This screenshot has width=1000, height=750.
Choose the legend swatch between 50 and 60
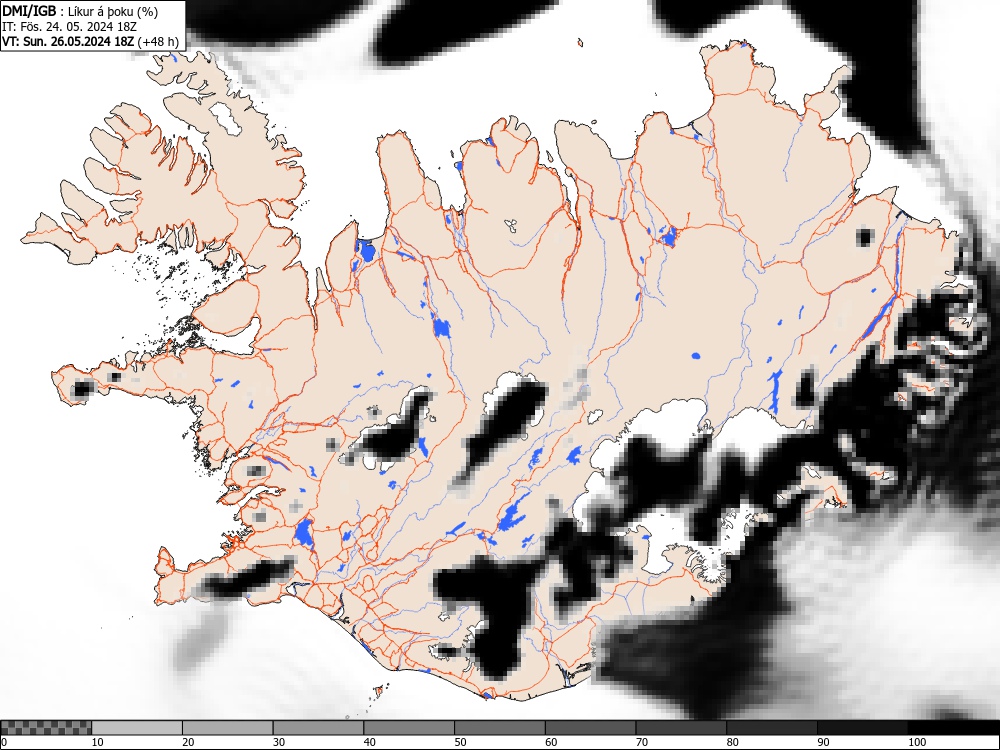pyautogui.click(x=499, y=728)
